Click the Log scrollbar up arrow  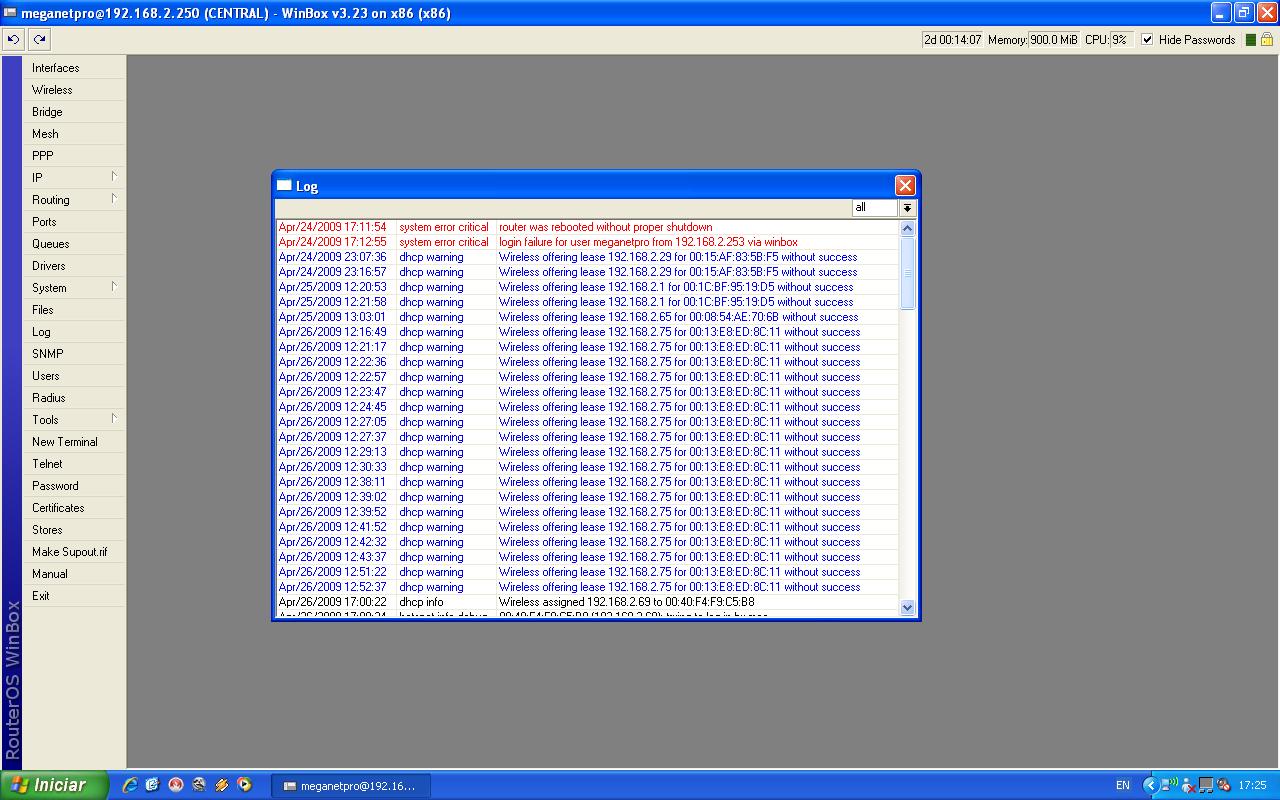click(907, 228)
